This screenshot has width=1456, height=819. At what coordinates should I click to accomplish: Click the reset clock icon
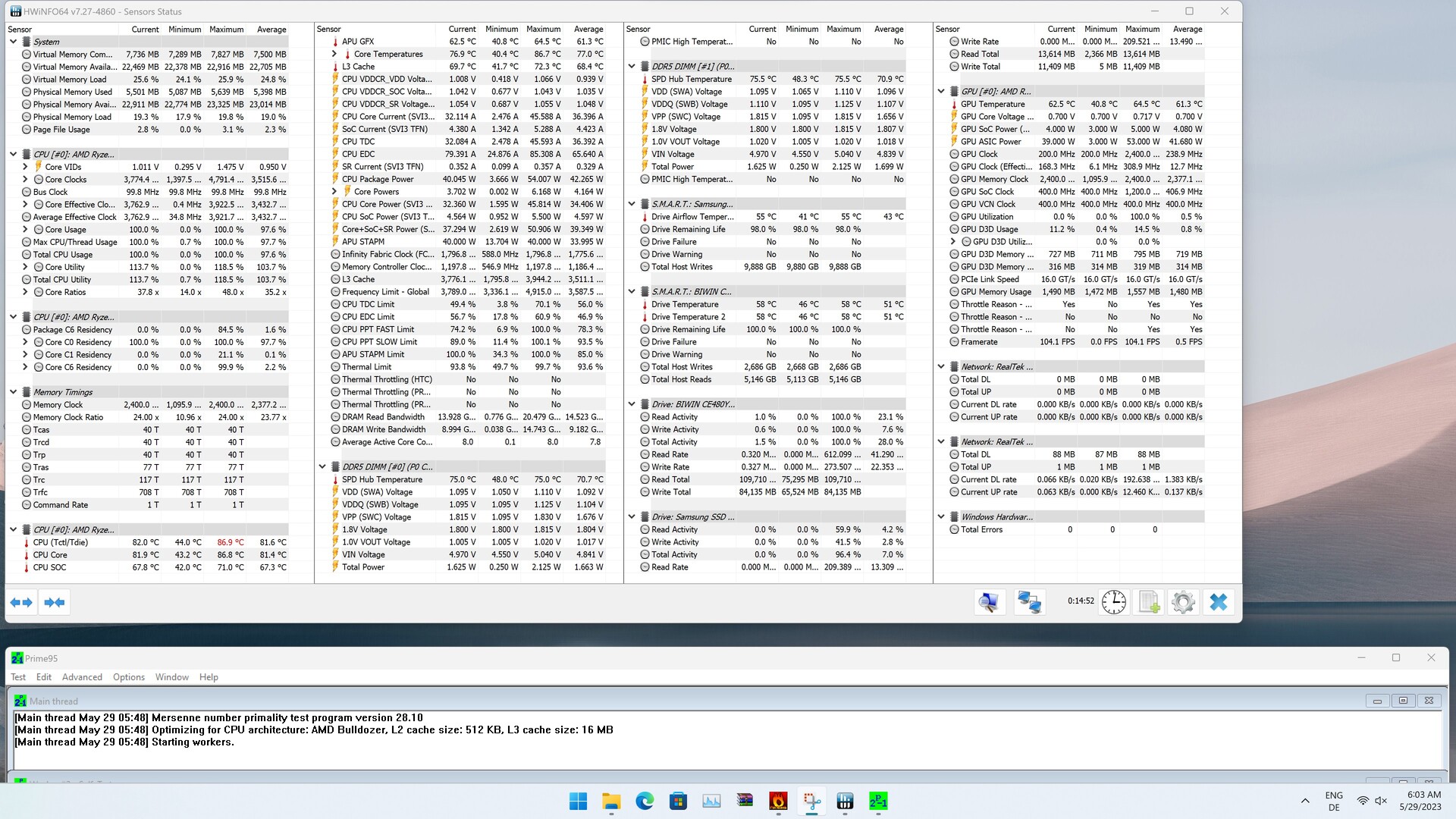(1113, 602)
